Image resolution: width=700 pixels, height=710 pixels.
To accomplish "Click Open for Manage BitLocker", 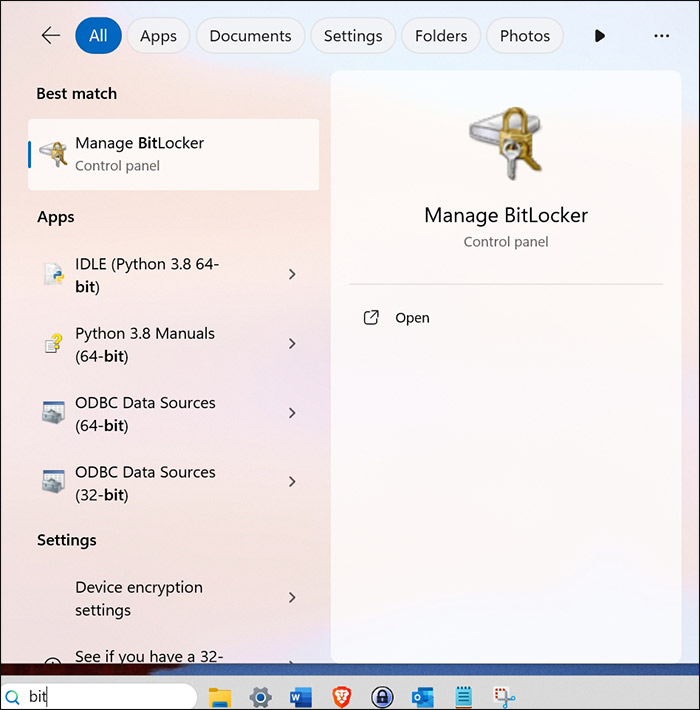I will [411, 318].
